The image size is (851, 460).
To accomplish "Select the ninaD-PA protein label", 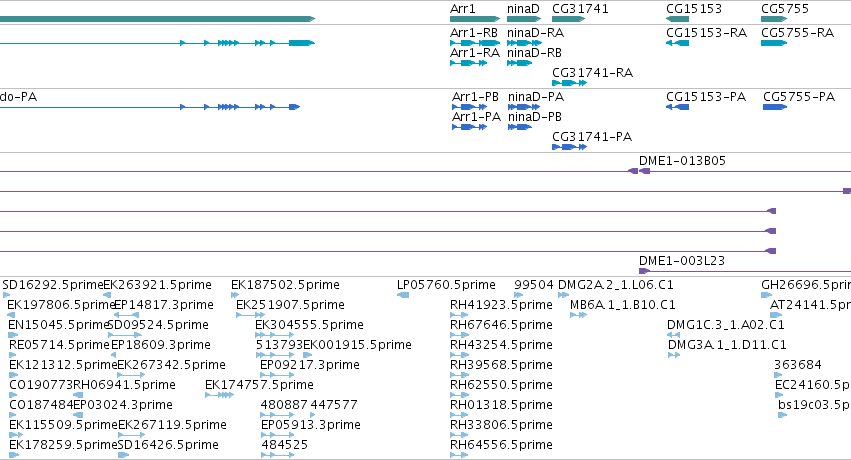I will (x=536, y=97).
